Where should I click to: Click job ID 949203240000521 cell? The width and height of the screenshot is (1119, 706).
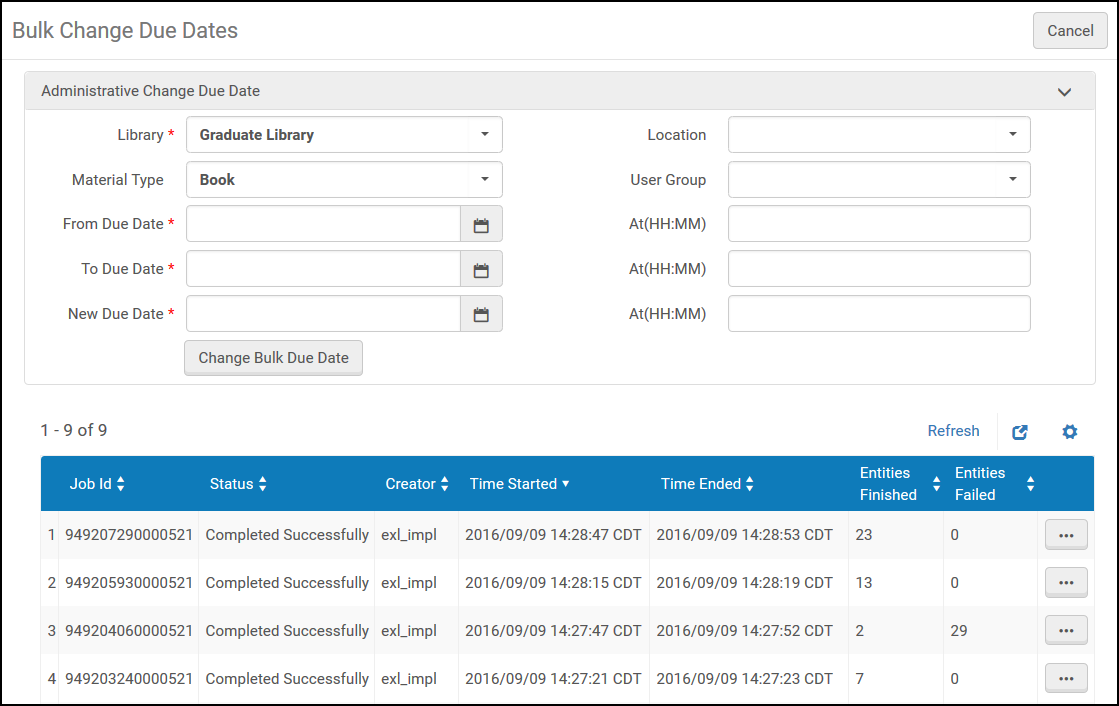tap(129, 678)
